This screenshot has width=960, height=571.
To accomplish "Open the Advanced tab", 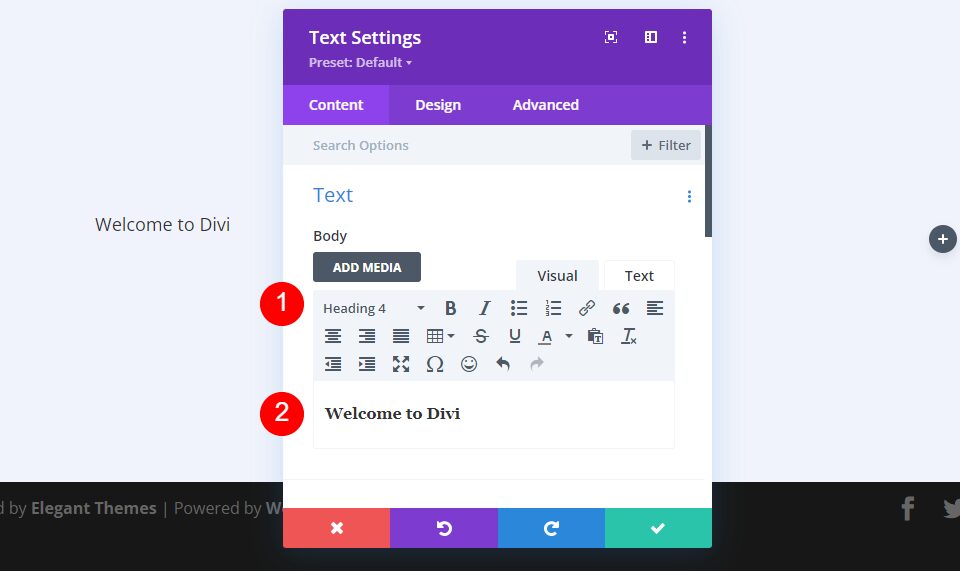I will point(546,105).
